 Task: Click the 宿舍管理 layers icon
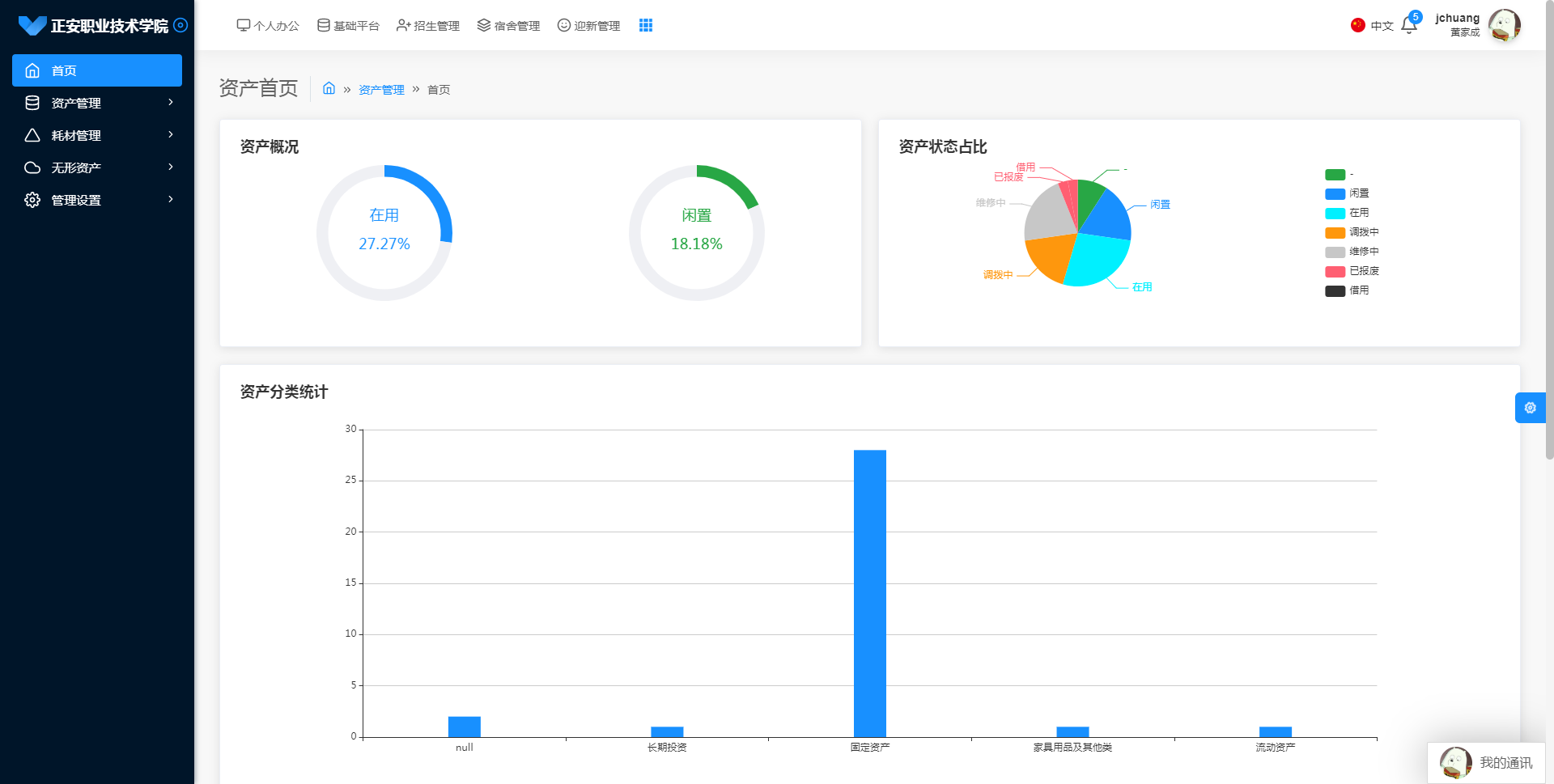click(483, 25)
